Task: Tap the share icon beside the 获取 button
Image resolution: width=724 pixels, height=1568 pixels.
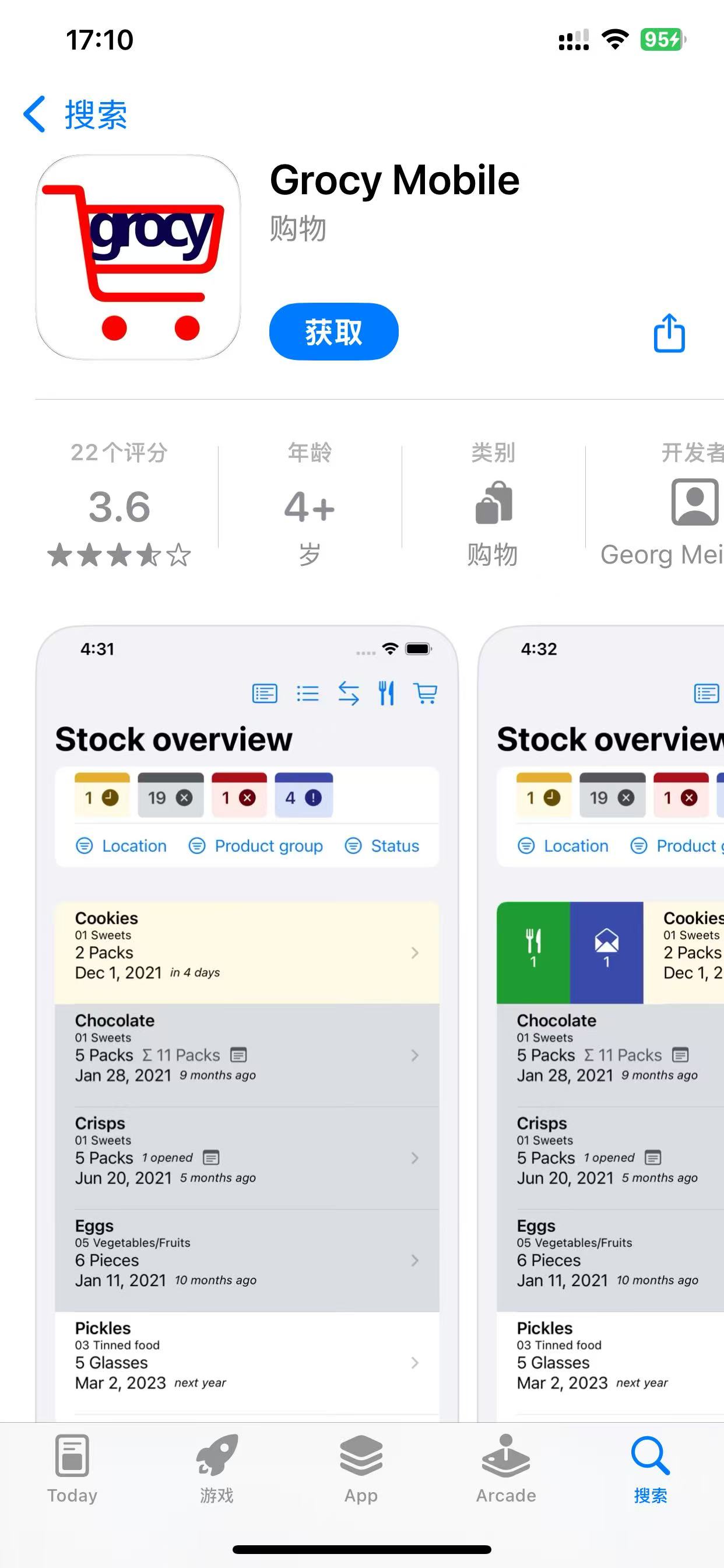Action: [x=669, y=332]
